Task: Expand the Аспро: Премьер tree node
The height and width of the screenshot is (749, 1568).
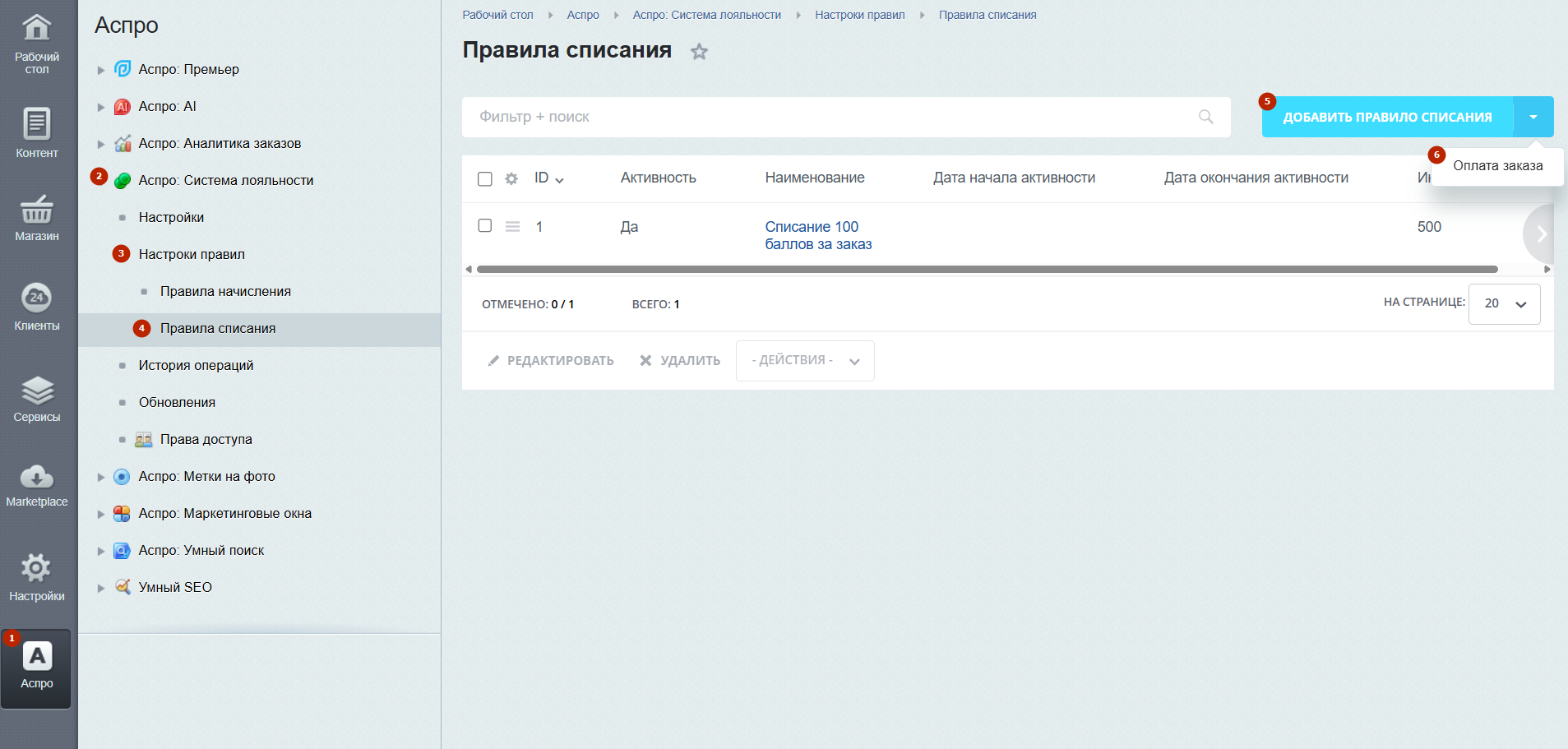Action: tap(101, 70)
